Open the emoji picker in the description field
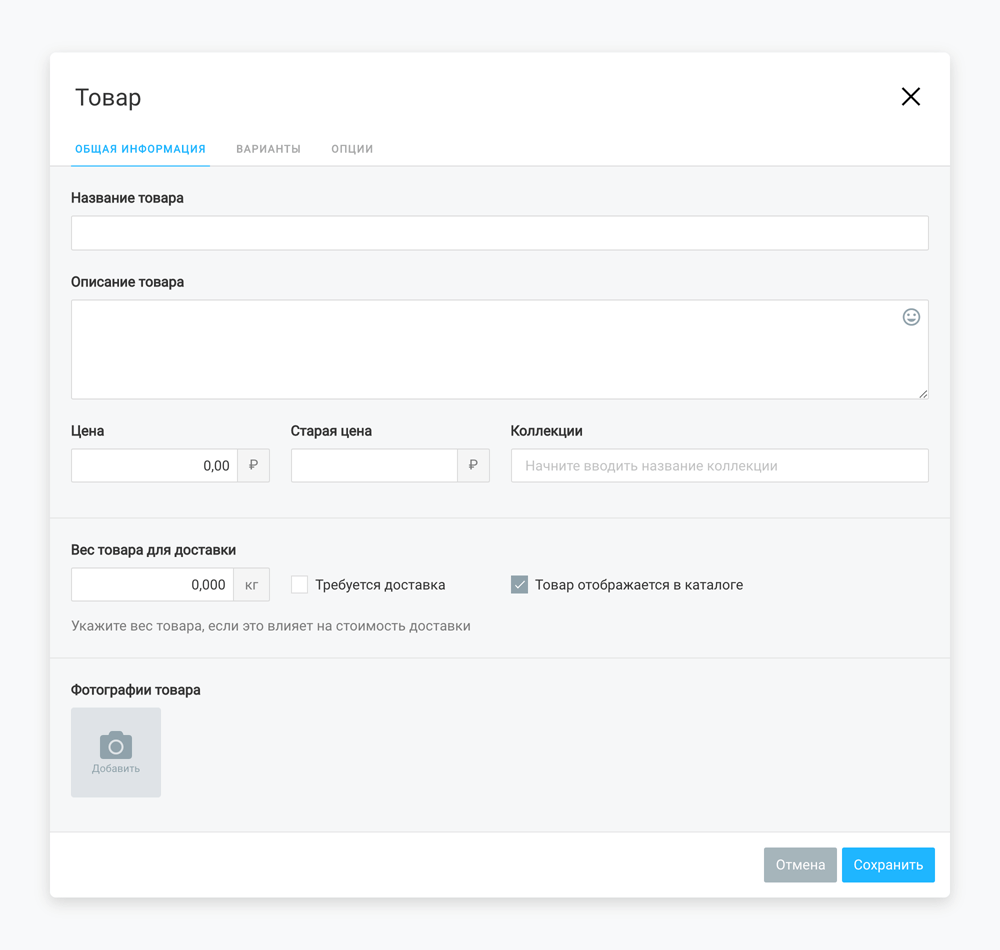 coord(911,317)
